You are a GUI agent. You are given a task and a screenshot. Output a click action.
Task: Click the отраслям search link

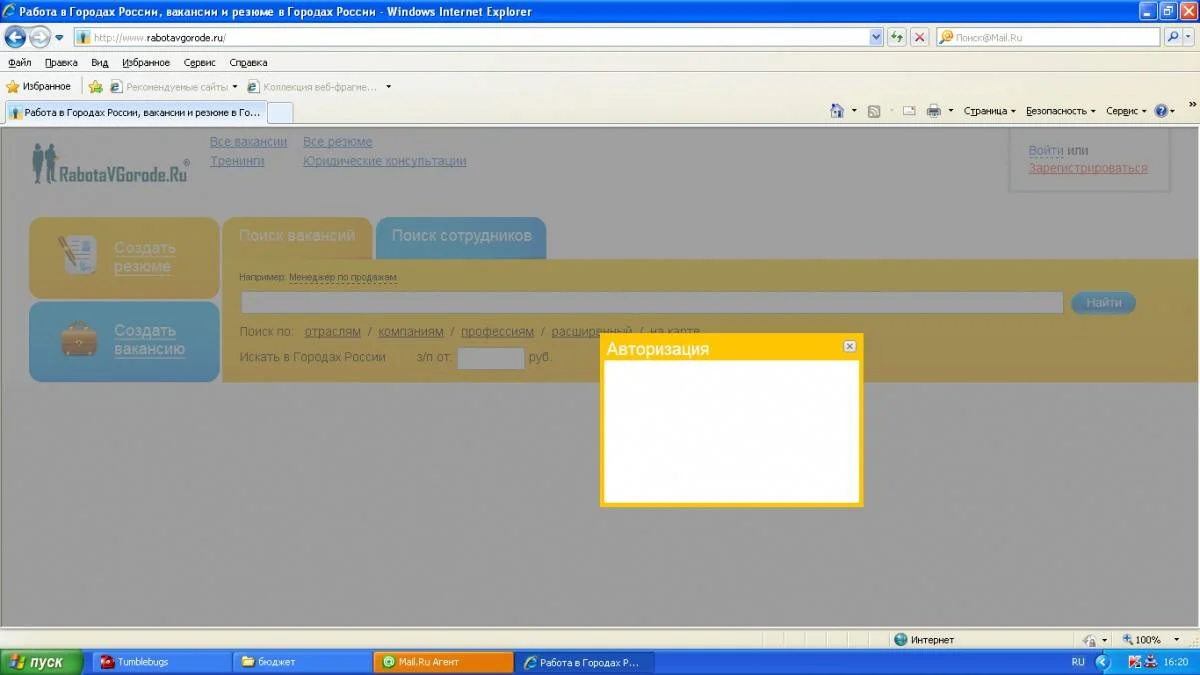(332, 331)
